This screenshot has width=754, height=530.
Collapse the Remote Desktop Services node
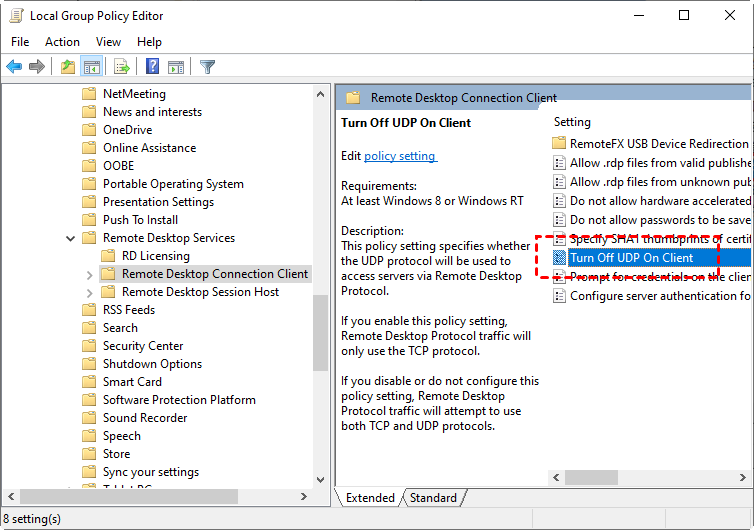(70, 238)
